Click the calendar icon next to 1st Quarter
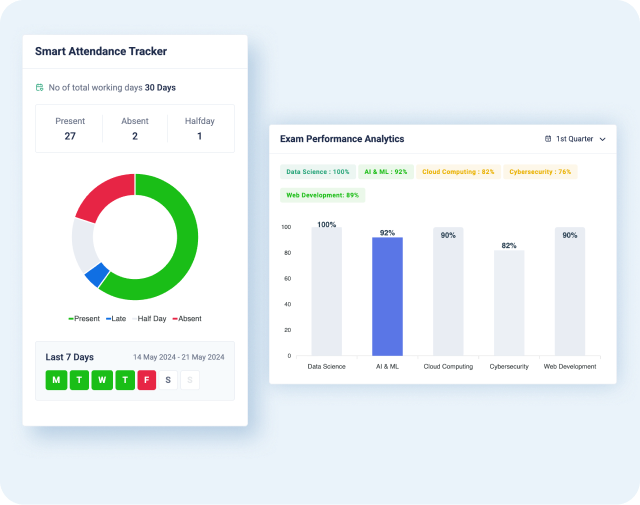This screenshot has width=640, height=505. [548, 139]
